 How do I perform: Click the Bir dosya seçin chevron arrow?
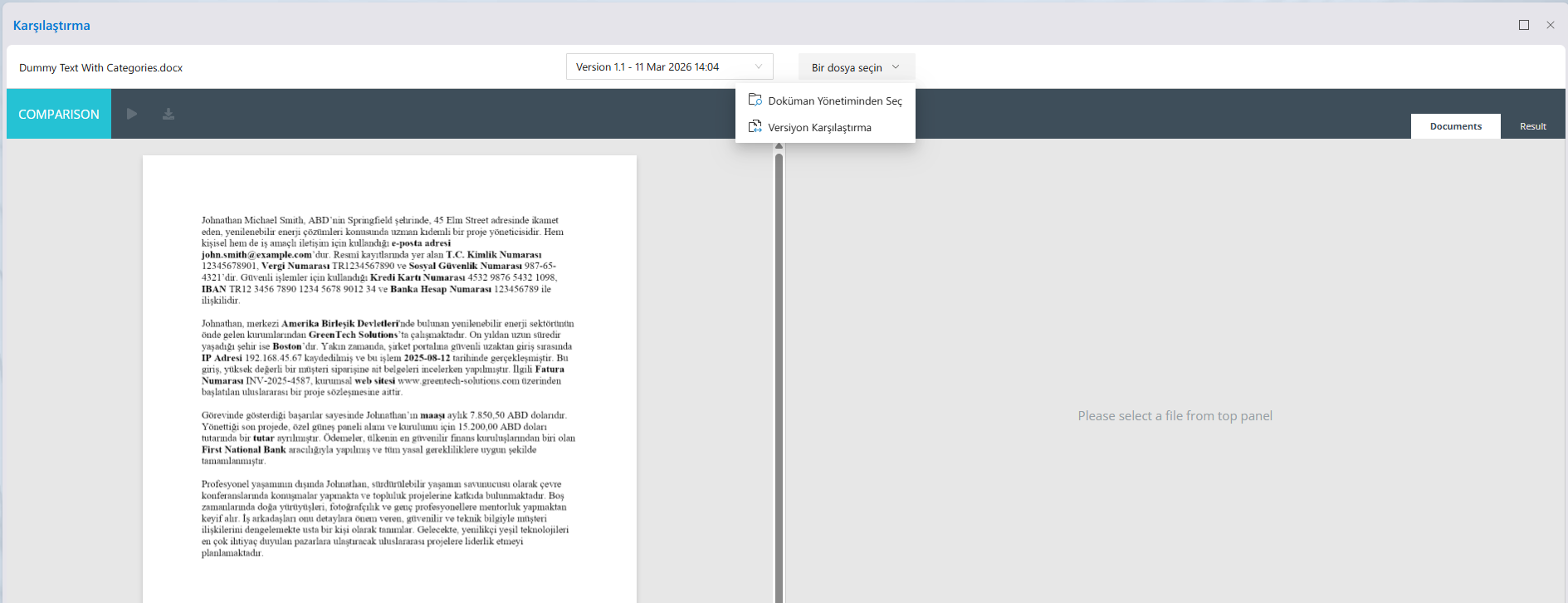[x=896, y=67]
